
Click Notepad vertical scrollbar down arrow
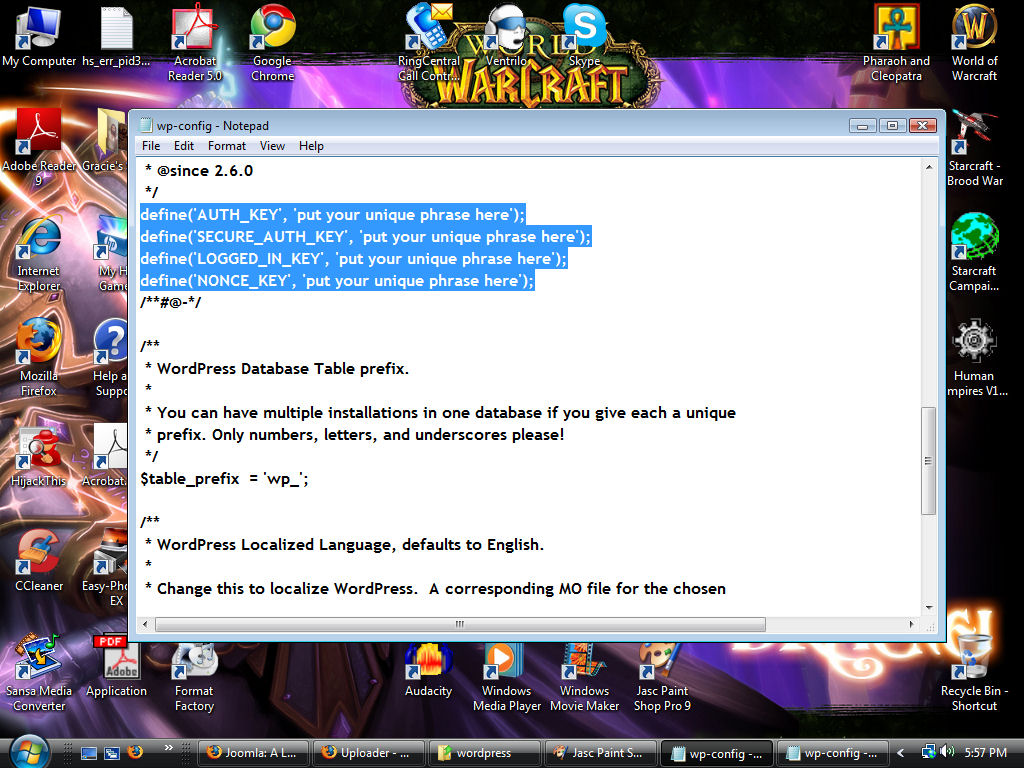929,608
